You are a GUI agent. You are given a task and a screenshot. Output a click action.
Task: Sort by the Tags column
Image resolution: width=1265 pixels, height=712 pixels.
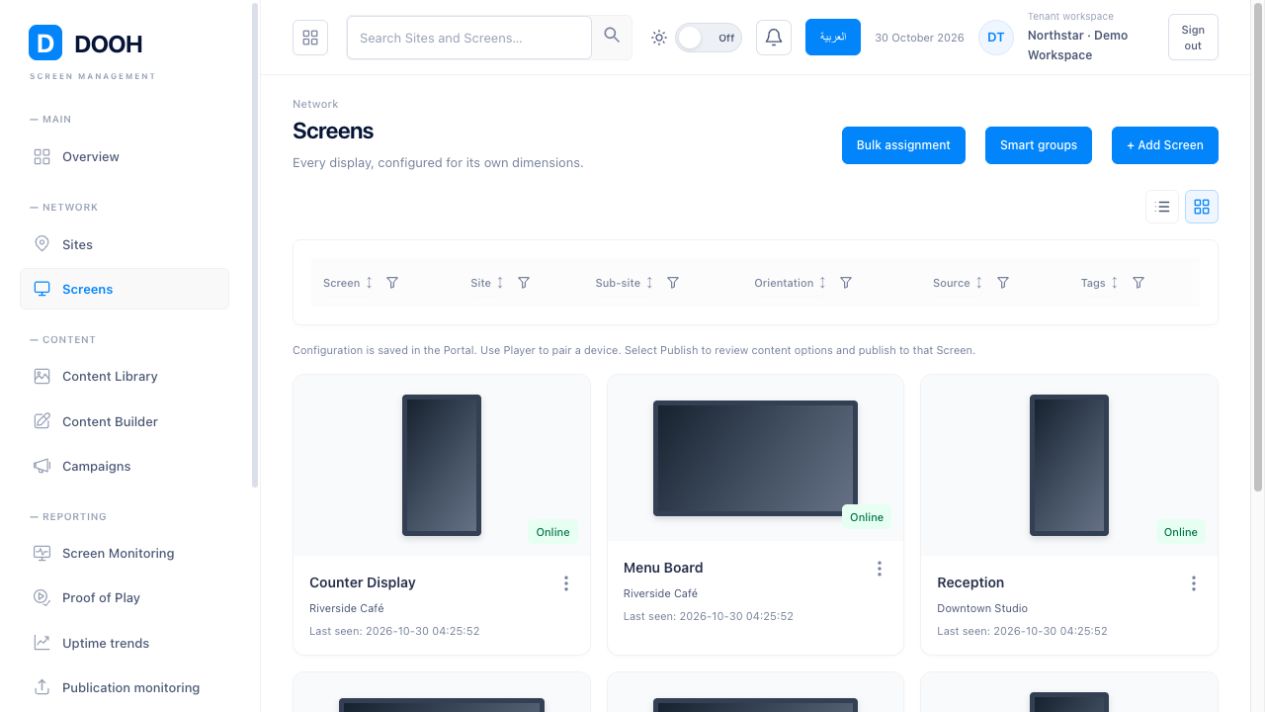(x=1115, y=283)
